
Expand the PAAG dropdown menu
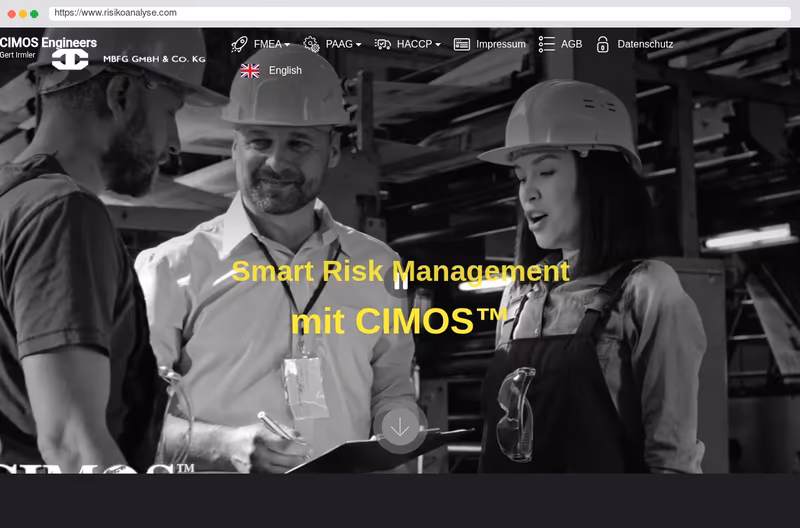[343, 44]
